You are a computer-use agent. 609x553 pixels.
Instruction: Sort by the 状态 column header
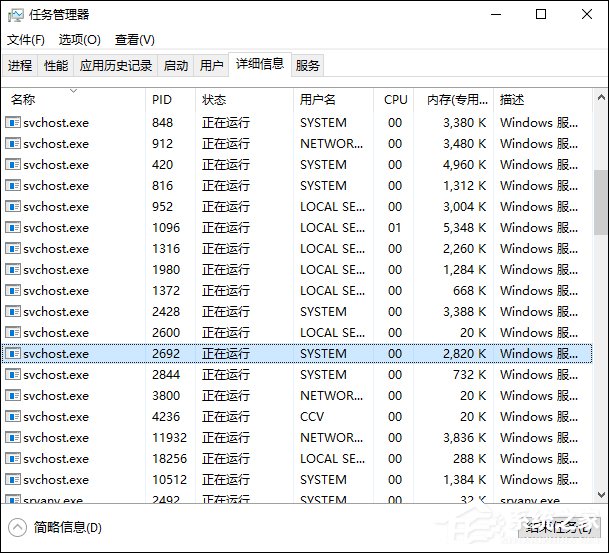pos(244,99)
